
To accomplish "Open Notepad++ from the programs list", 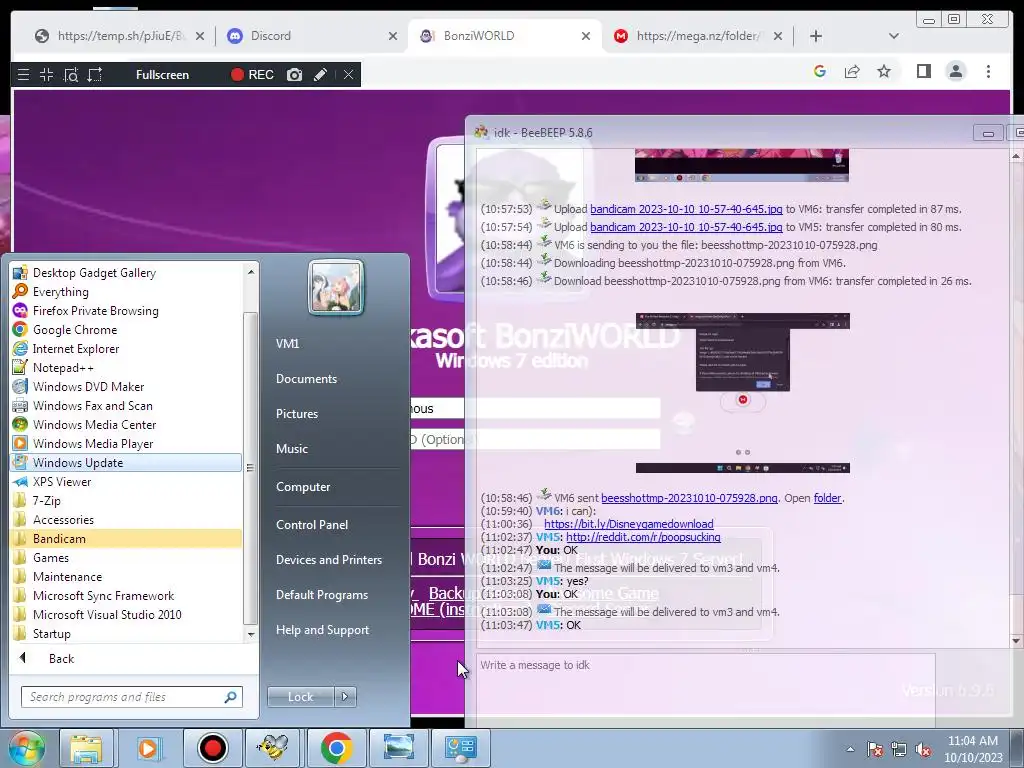I will pos(127,367).
